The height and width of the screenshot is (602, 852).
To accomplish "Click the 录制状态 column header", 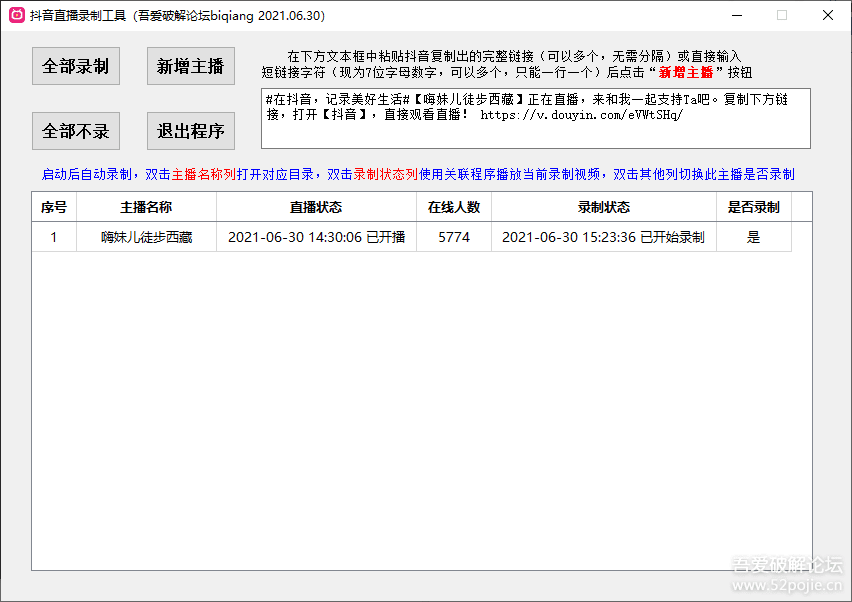I will (604, 207).
